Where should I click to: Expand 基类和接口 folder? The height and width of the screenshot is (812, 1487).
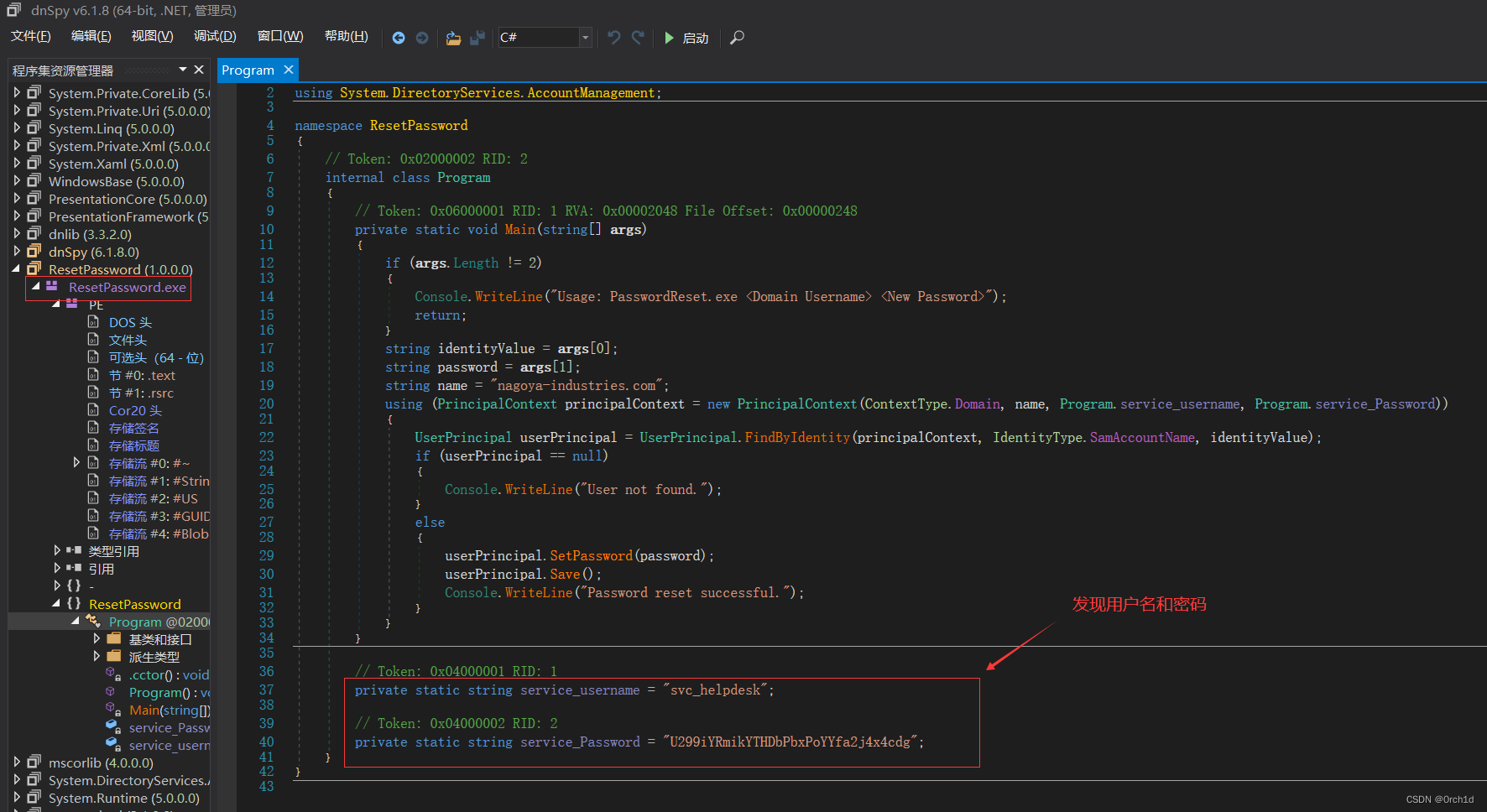[x=97, y=639]
